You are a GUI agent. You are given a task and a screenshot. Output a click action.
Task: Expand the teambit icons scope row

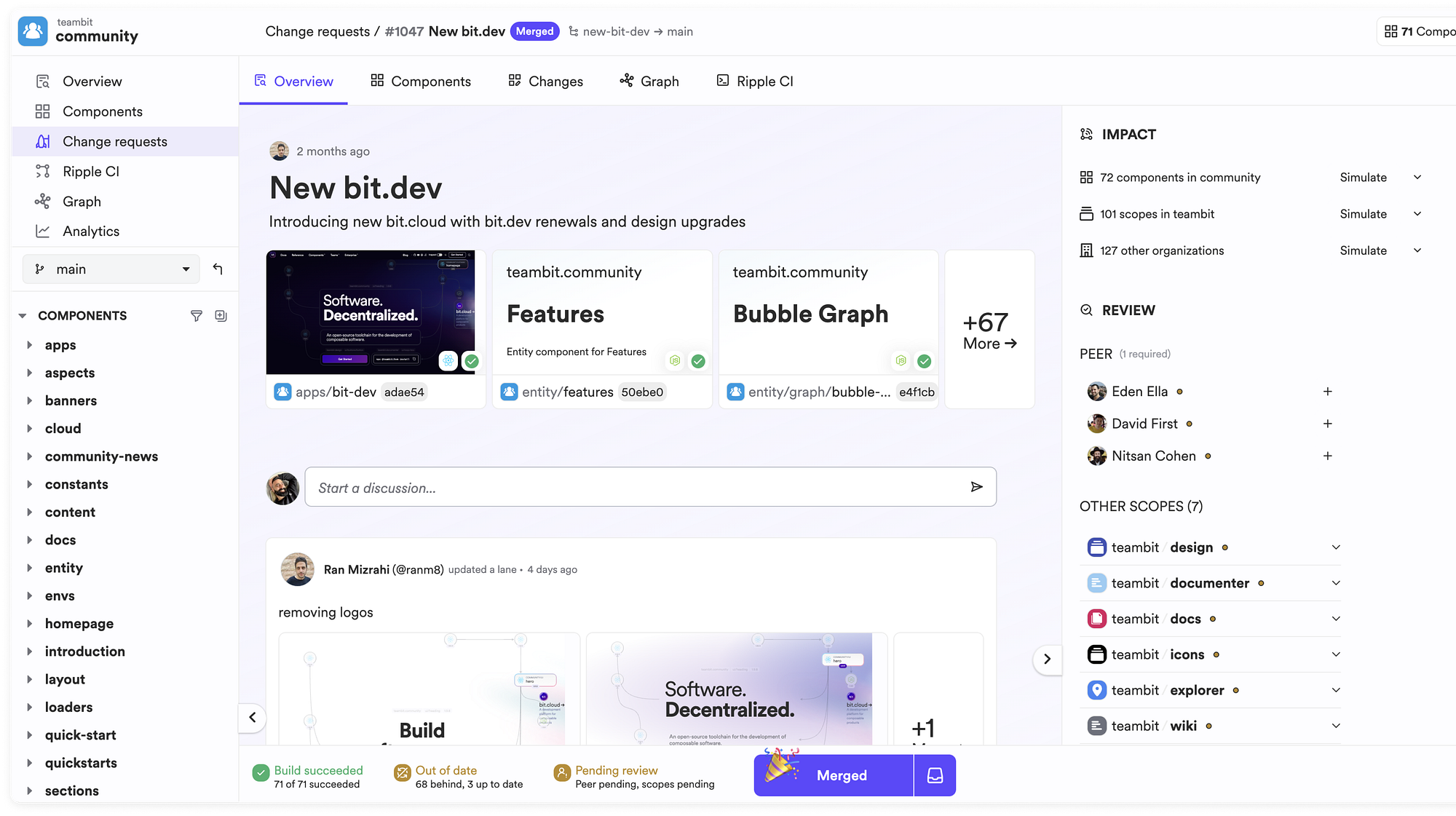pos(1336,654)
